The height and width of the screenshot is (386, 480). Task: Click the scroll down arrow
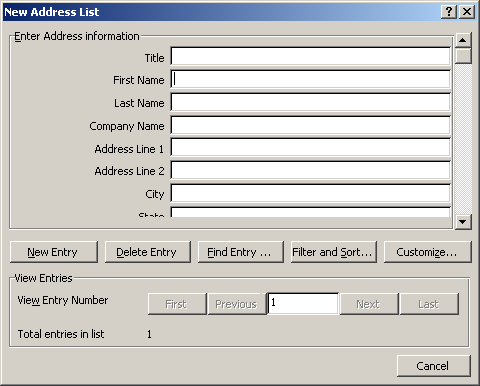pos(463,221)
